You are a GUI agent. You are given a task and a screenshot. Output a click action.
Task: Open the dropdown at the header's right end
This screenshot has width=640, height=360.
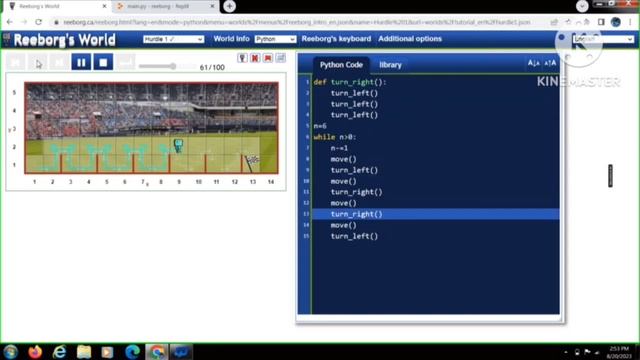tap(603, 39)
